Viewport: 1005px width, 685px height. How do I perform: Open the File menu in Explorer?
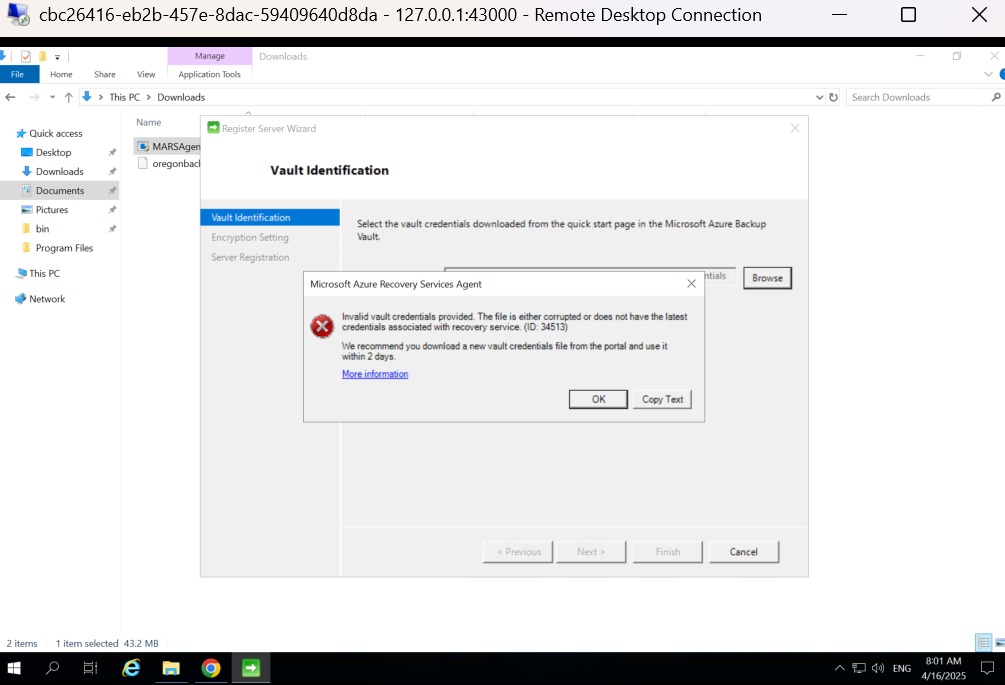coord(17,74)
